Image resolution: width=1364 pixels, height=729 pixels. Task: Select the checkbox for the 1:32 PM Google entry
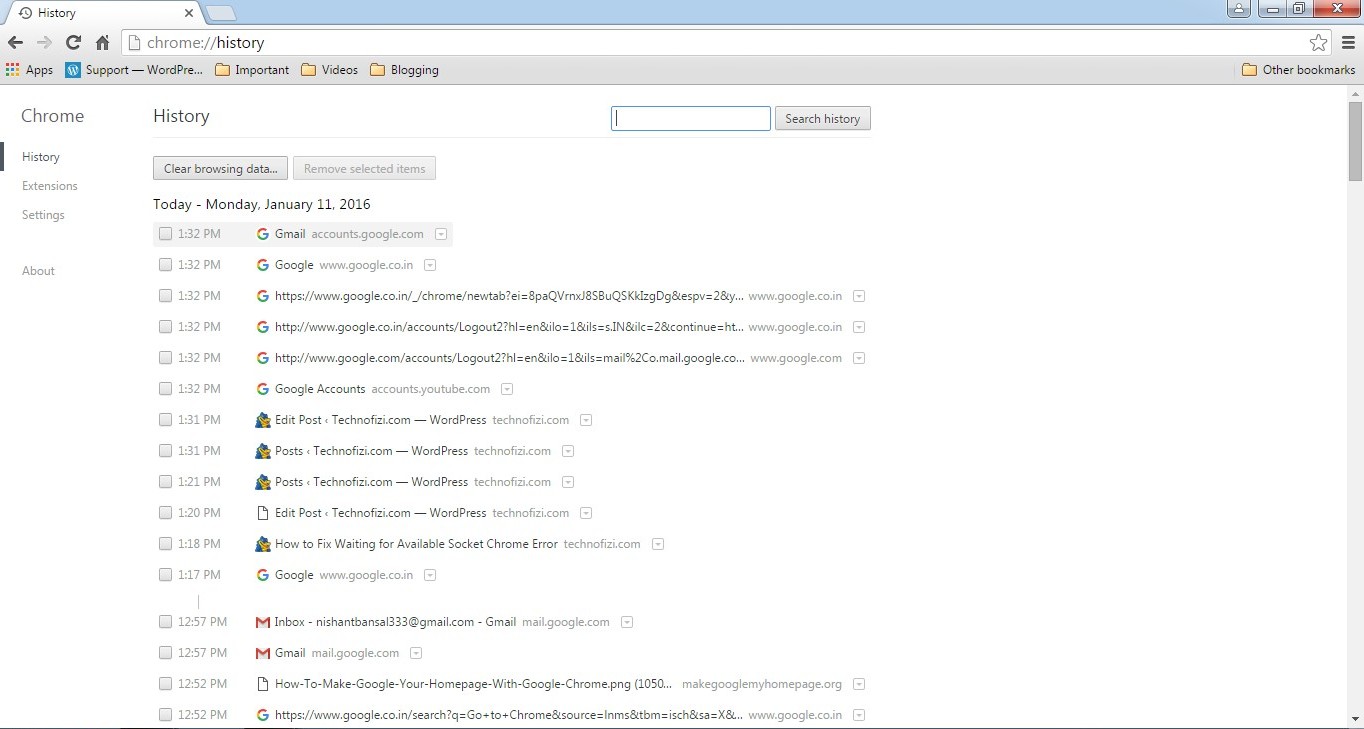click(166, 265)
